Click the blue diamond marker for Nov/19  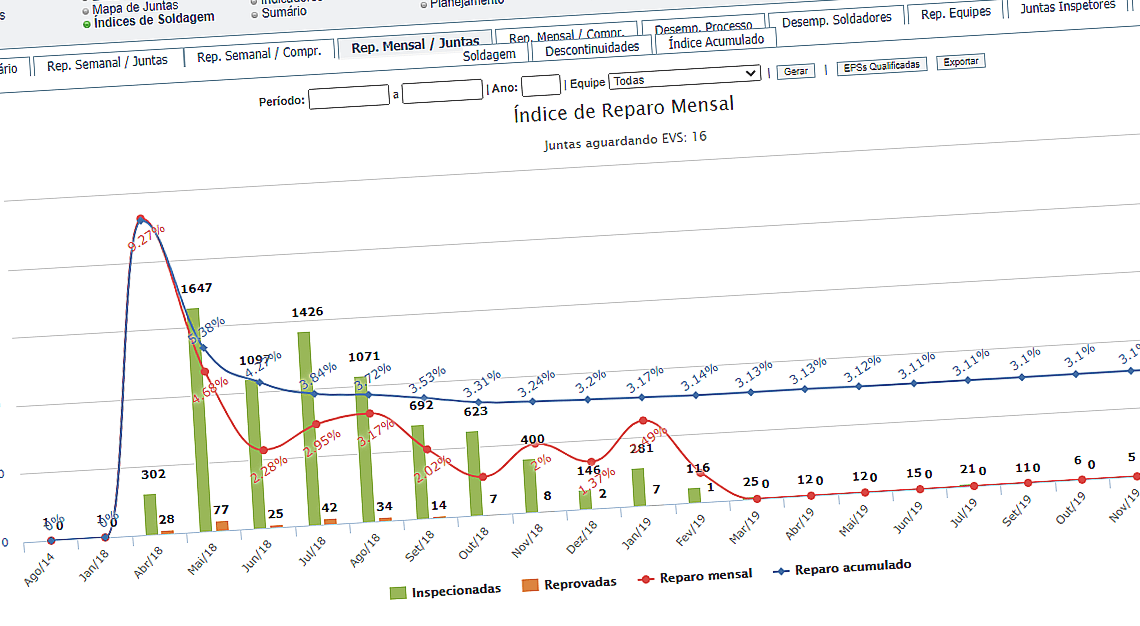(x=1130, y=370)
